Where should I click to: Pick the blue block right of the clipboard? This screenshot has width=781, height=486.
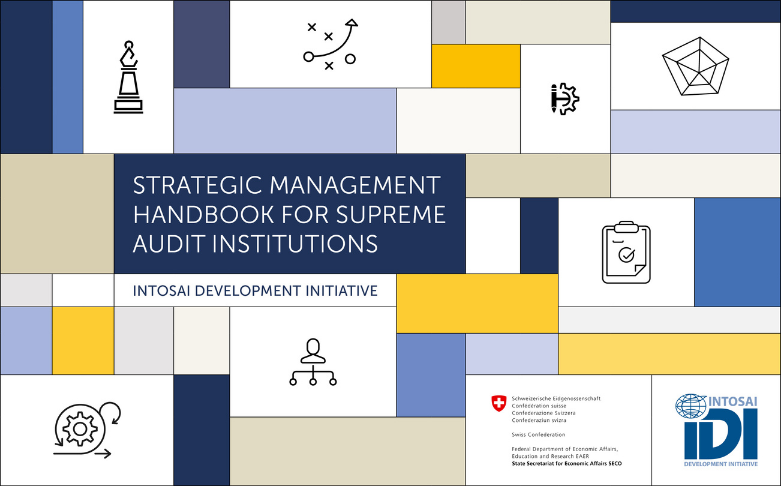click(736, 252)
